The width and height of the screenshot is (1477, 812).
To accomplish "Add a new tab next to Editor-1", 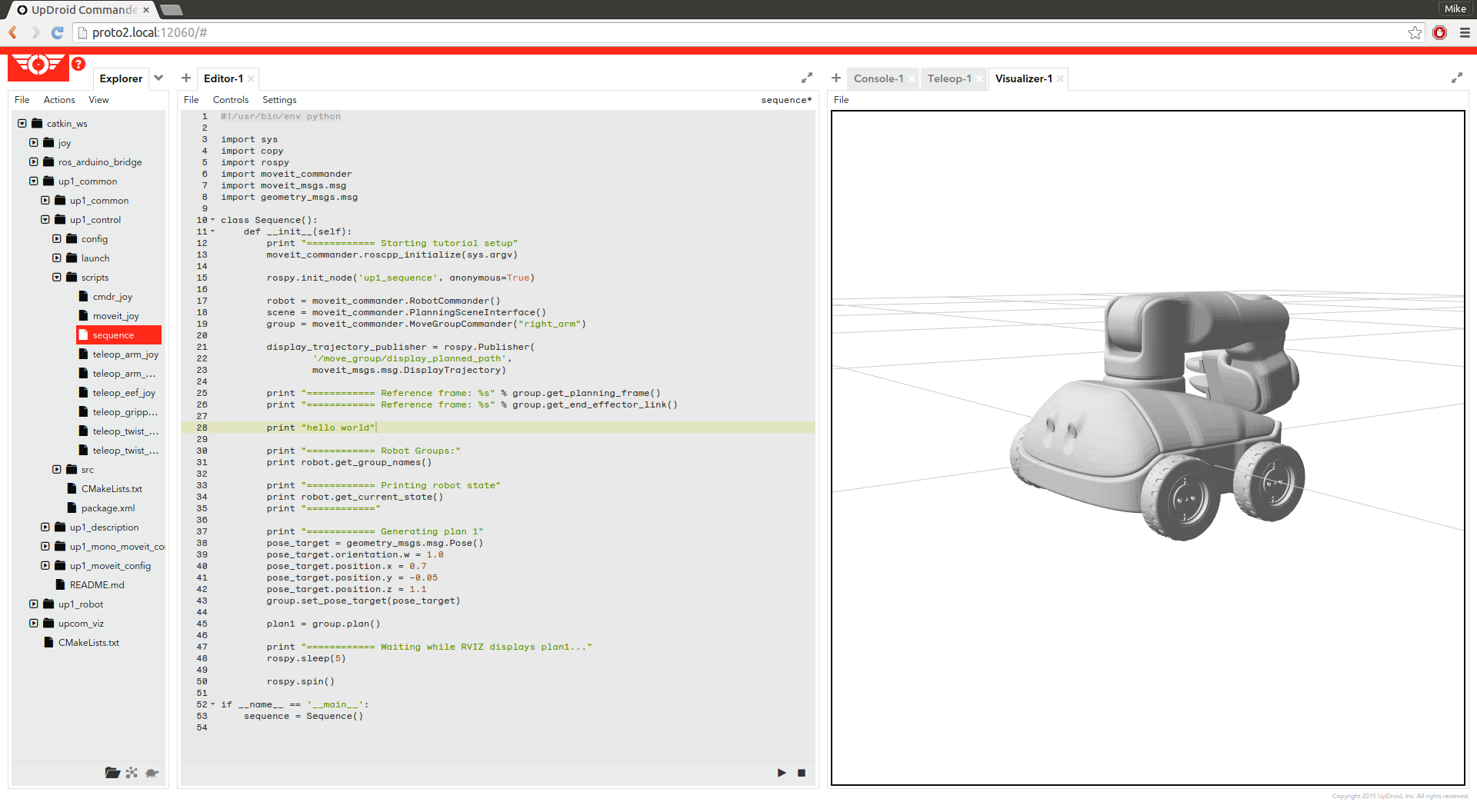I will click(186, 78).
